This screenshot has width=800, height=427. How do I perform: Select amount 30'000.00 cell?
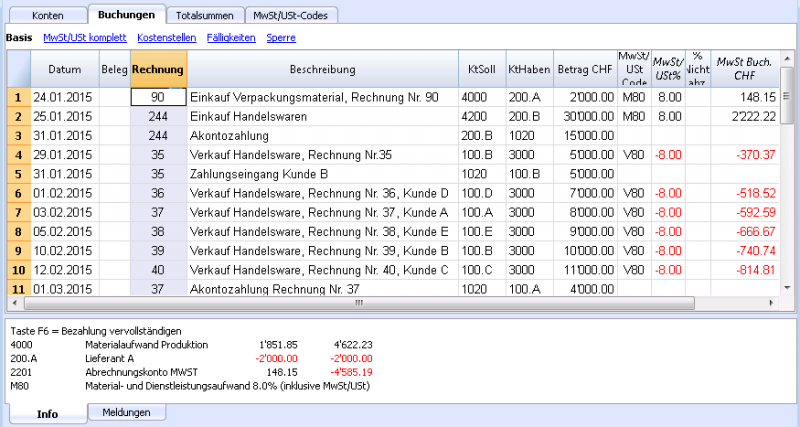tap(585, 117)
